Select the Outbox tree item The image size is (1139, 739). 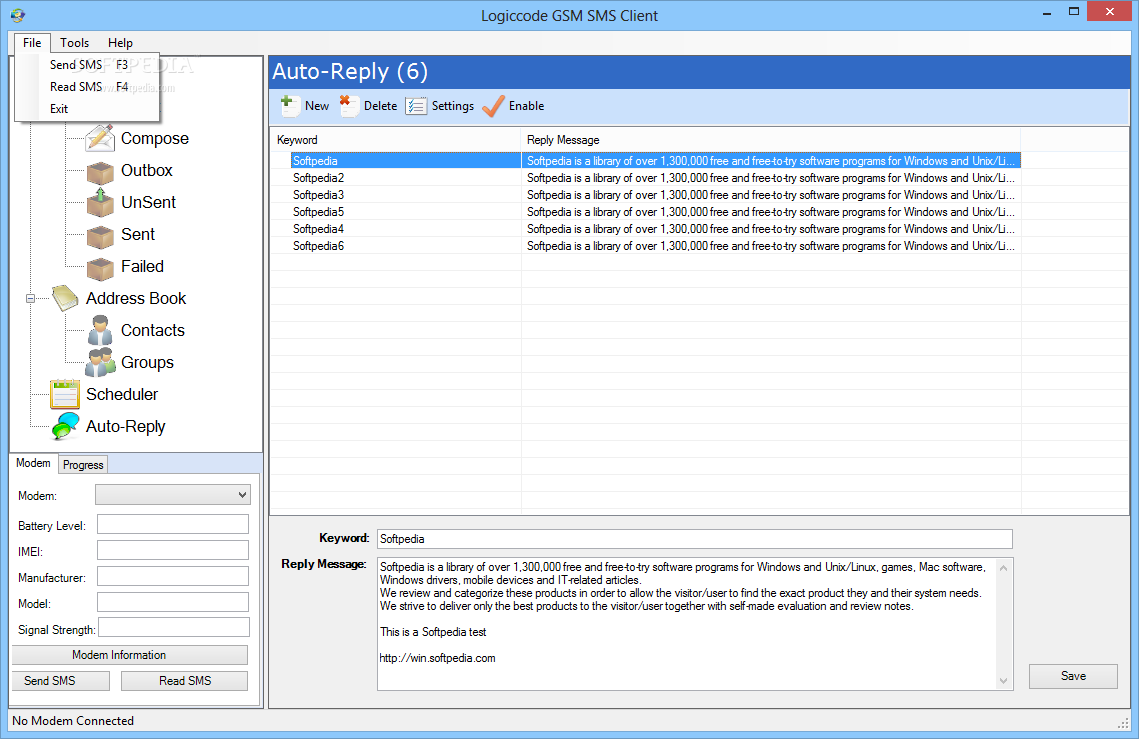coord(147,170)
